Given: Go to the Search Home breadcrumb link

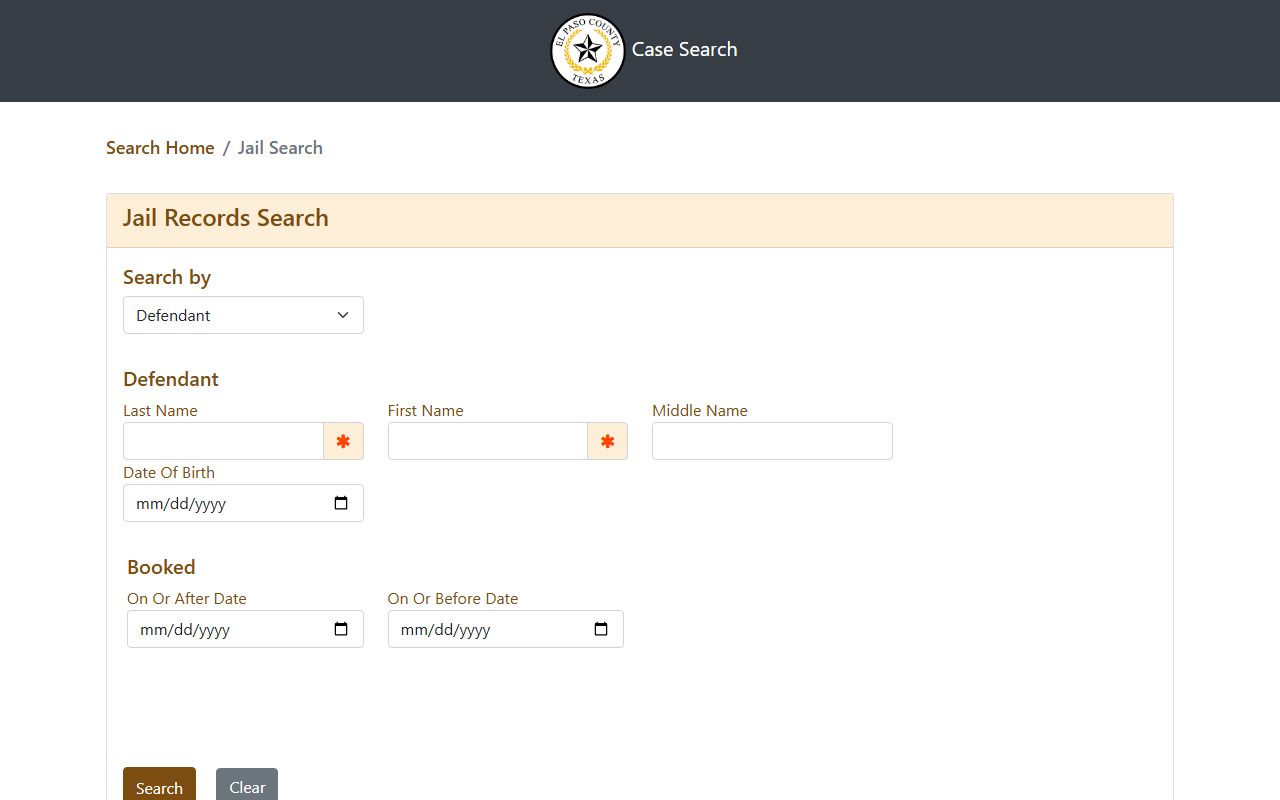Looking at the screenshot, I should point(160,148).
